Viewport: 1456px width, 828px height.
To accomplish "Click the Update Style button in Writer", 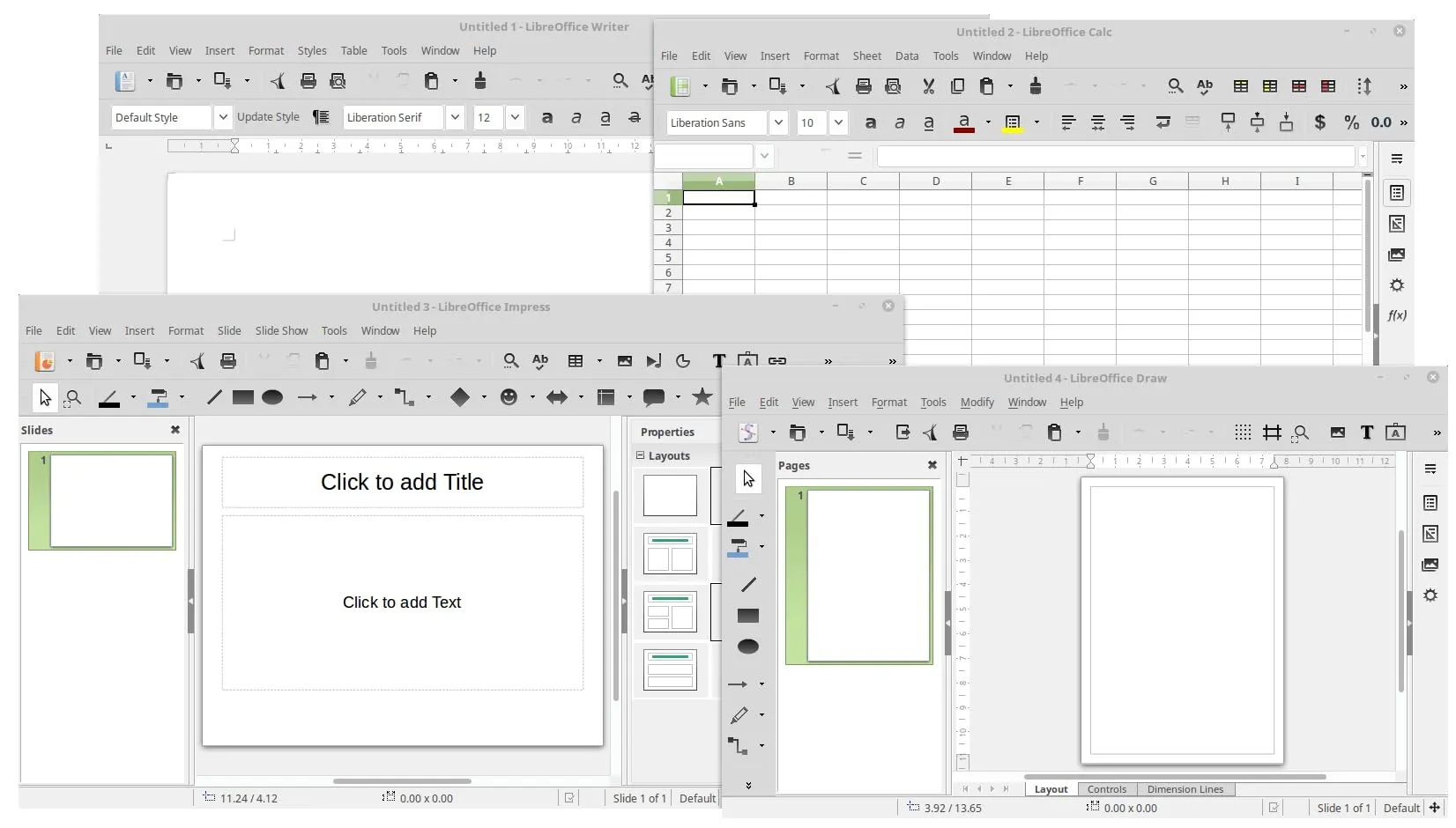I will [x=268, y=117].
